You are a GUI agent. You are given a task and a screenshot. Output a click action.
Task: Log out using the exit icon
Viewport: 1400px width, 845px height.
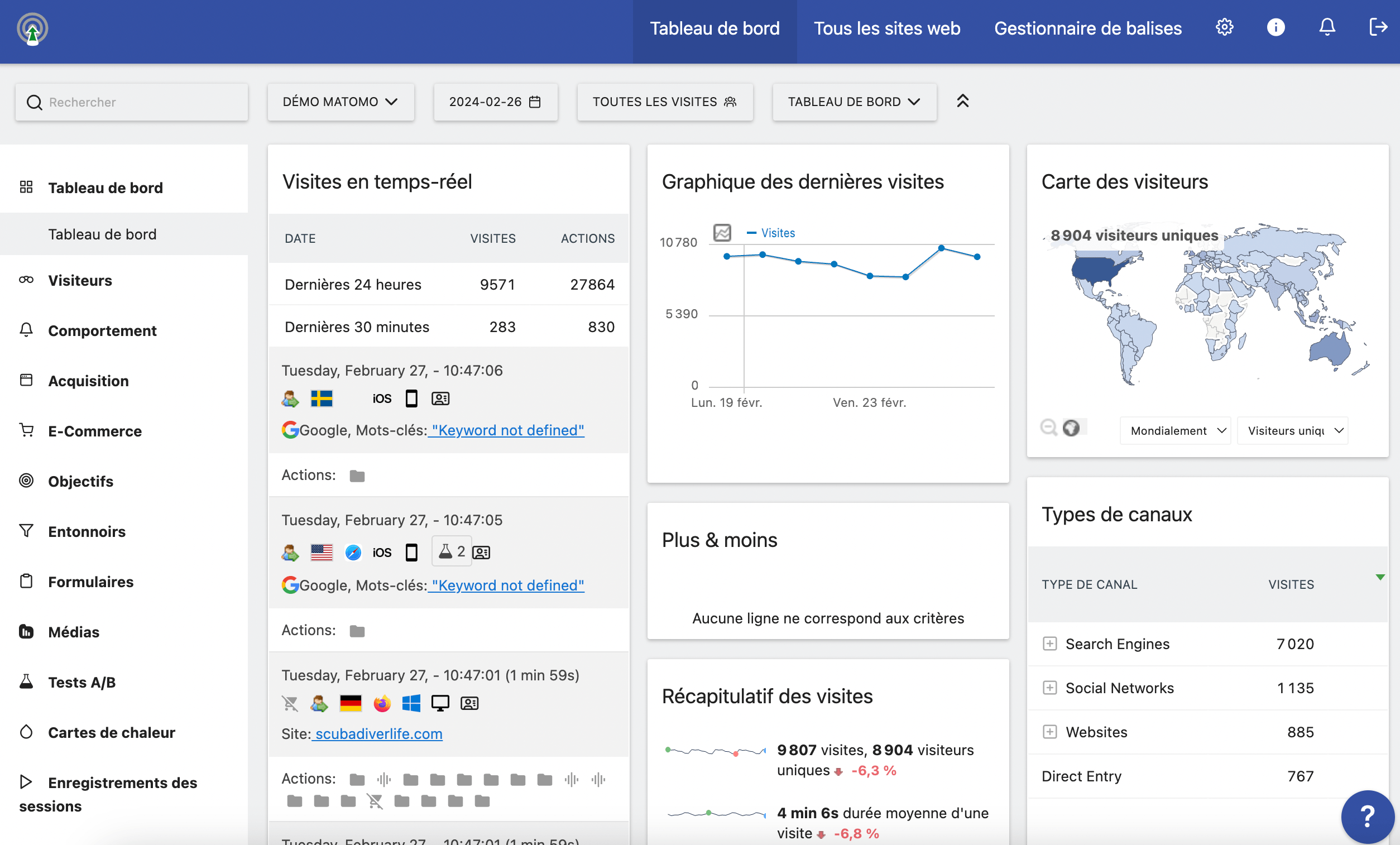[x=1378, y=27]
